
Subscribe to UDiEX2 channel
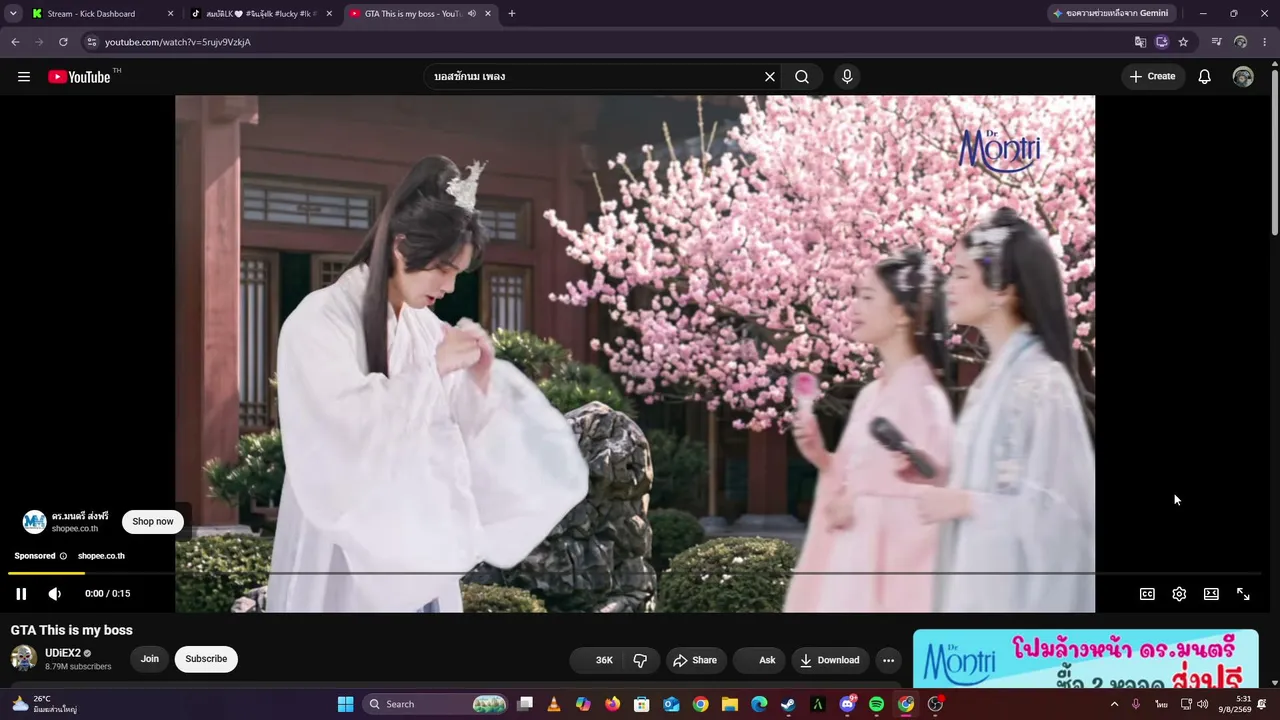206,659
